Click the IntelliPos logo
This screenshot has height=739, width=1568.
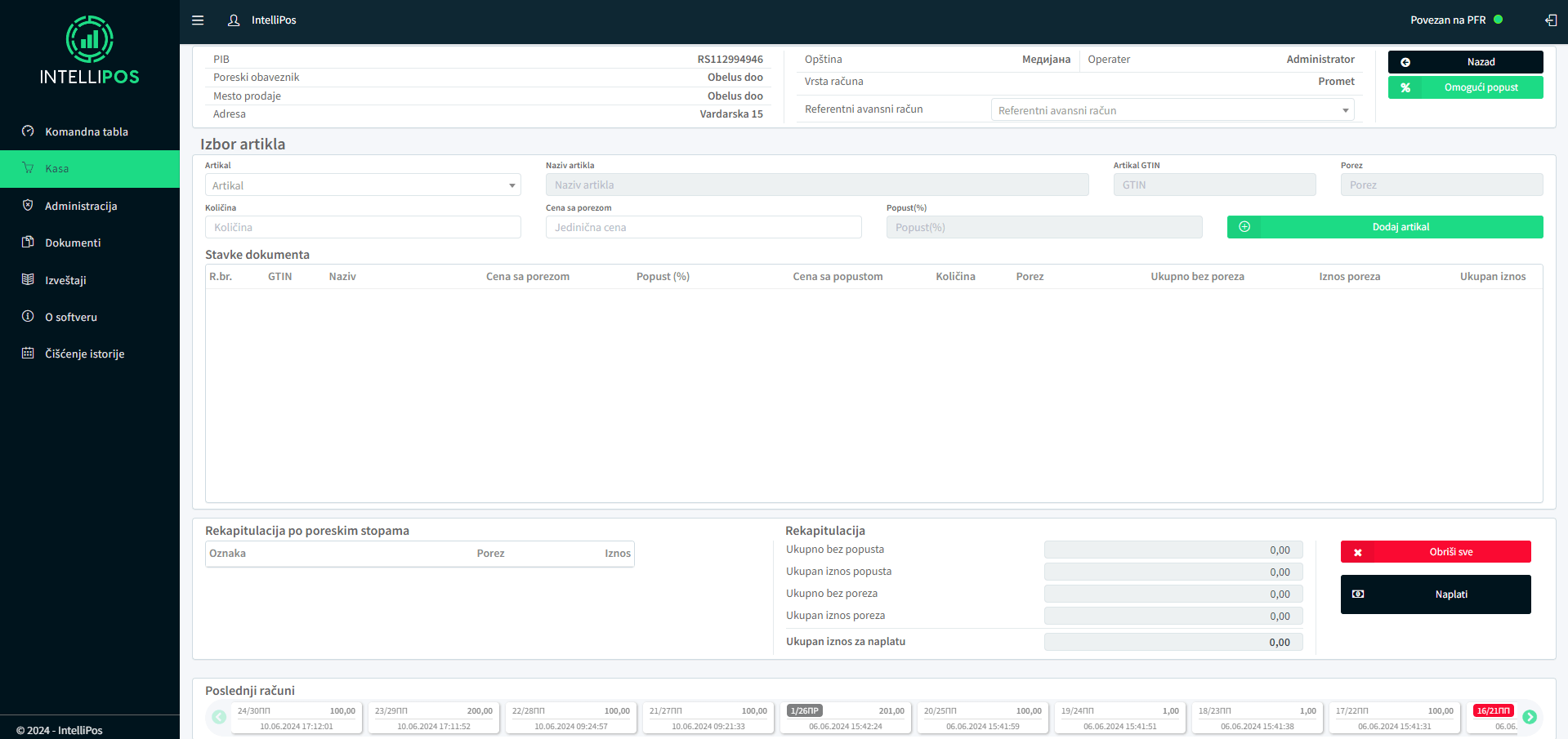point(90,51)
